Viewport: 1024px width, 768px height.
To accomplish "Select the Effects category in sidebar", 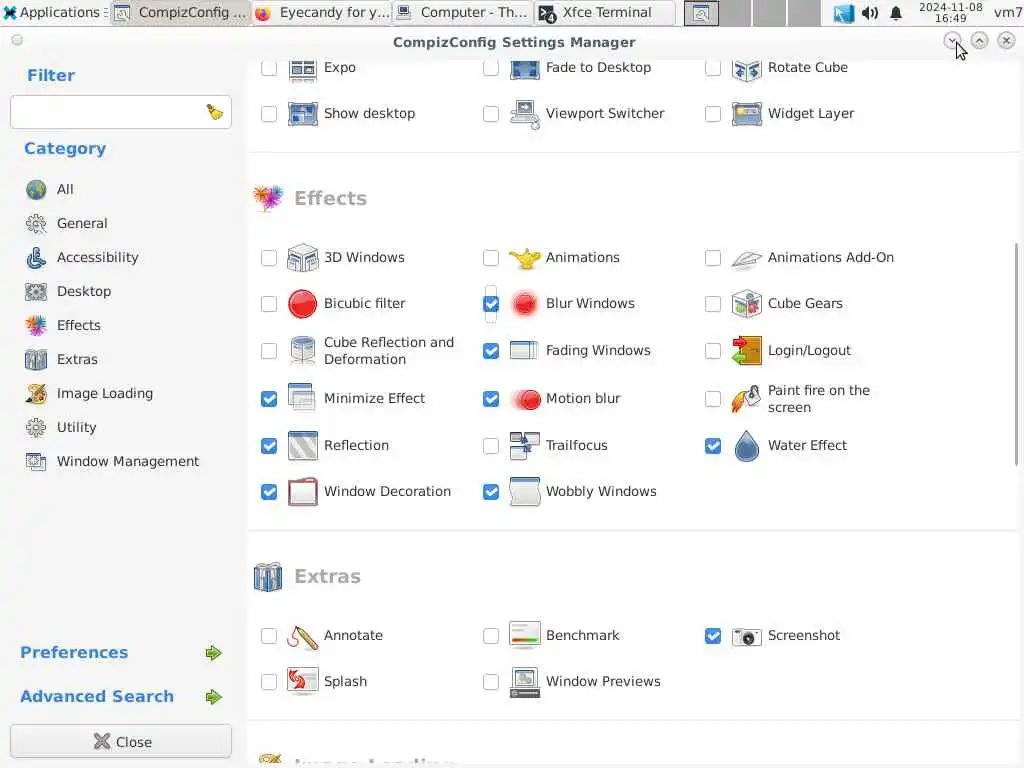I will (x=63, y=325).
